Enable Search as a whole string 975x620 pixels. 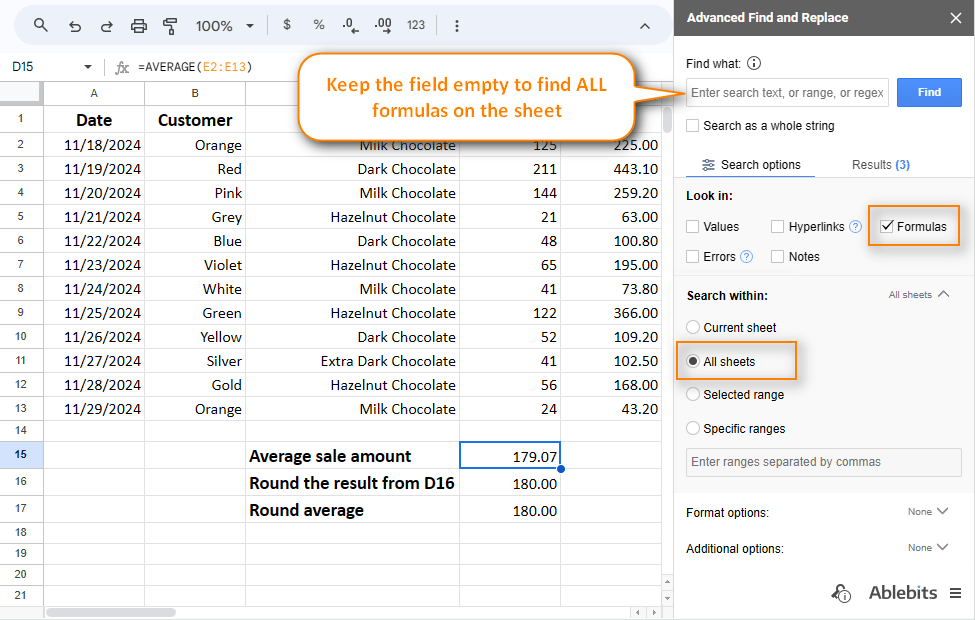pos(693,126)
